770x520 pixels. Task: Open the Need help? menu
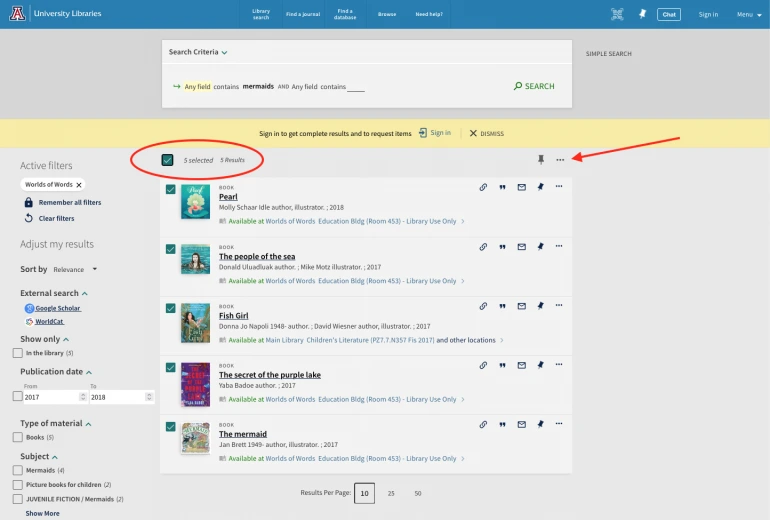click(429, 14)
